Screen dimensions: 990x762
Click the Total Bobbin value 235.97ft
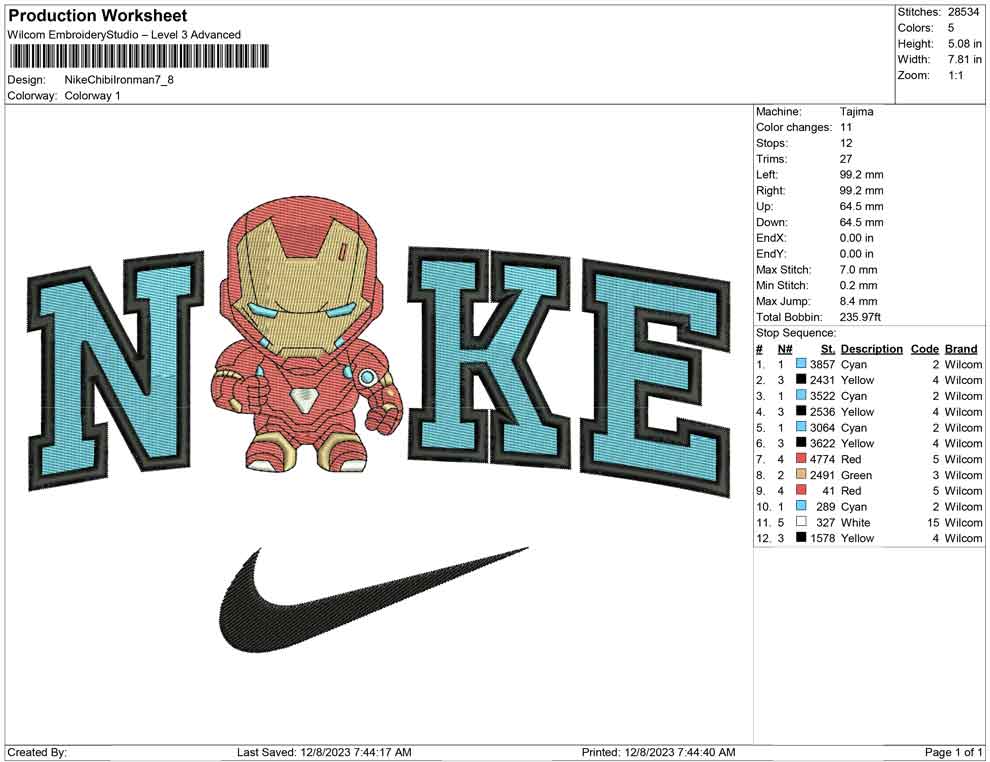tap(859, 316)
